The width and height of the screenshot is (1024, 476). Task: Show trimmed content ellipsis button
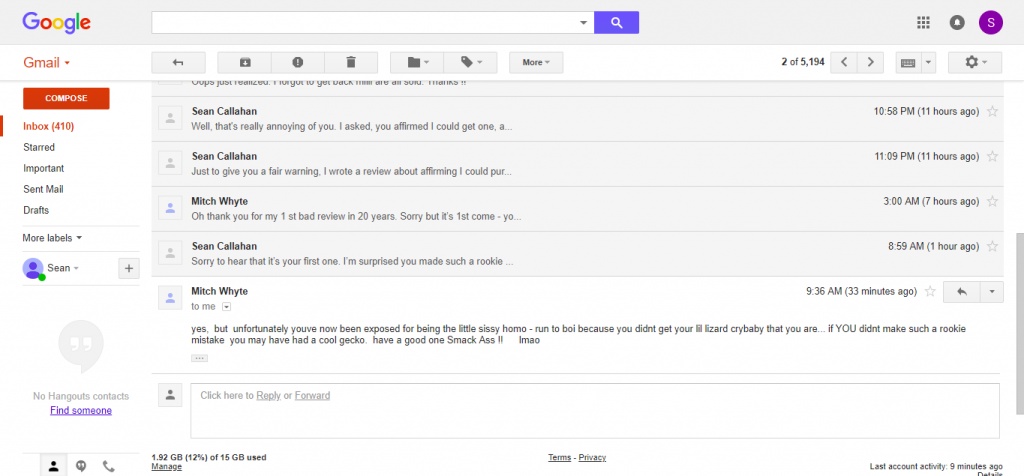(199, 358)
